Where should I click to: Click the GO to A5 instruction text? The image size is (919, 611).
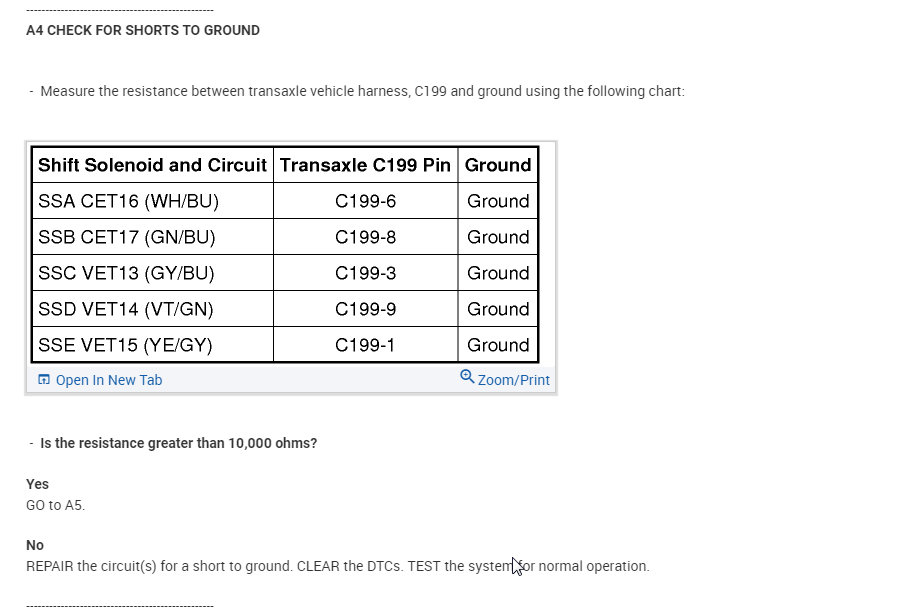pyautogui.click(x=56, y=505)
